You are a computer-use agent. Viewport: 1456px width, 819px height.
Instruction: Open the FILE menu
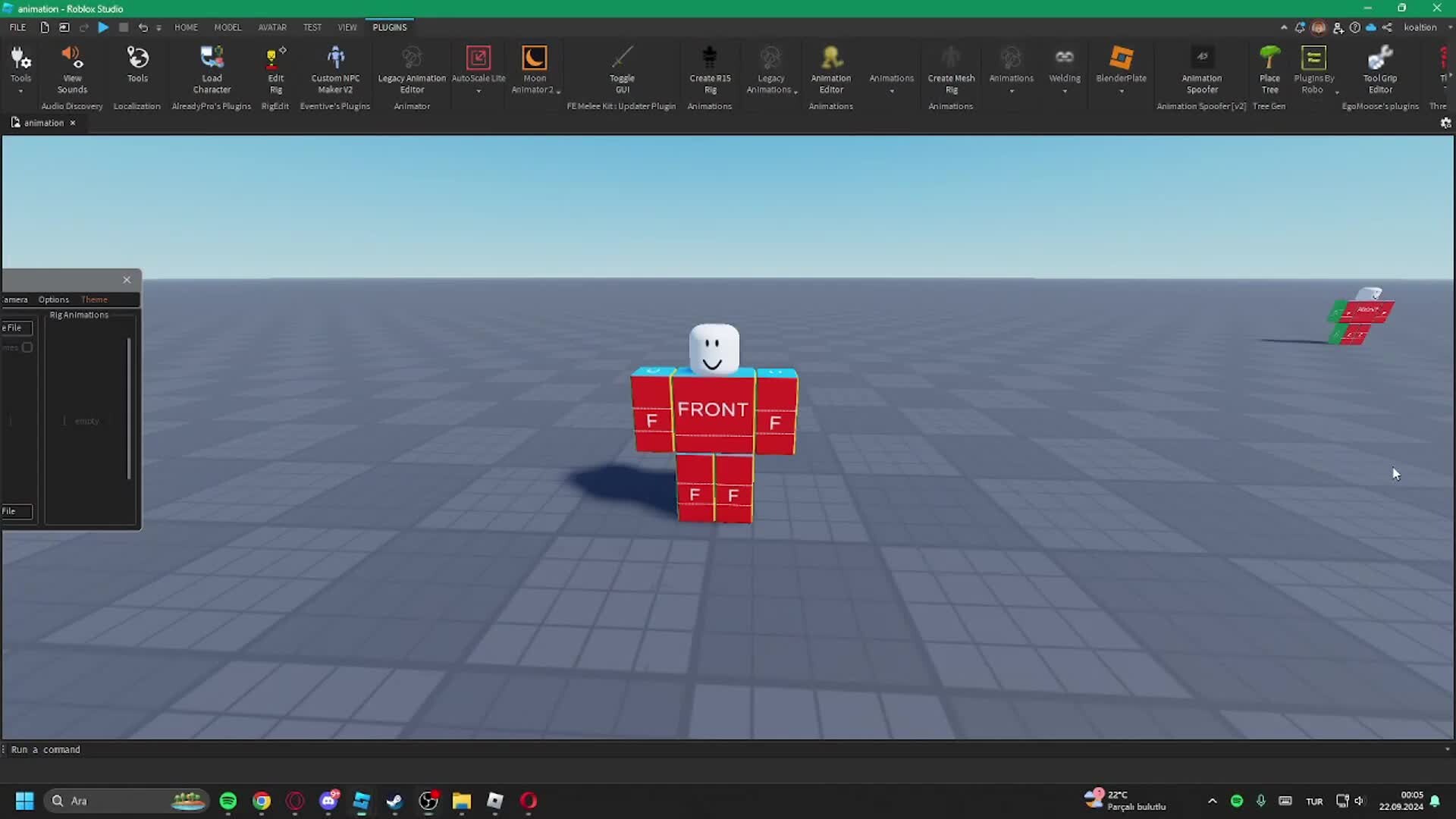click(17, 27)
